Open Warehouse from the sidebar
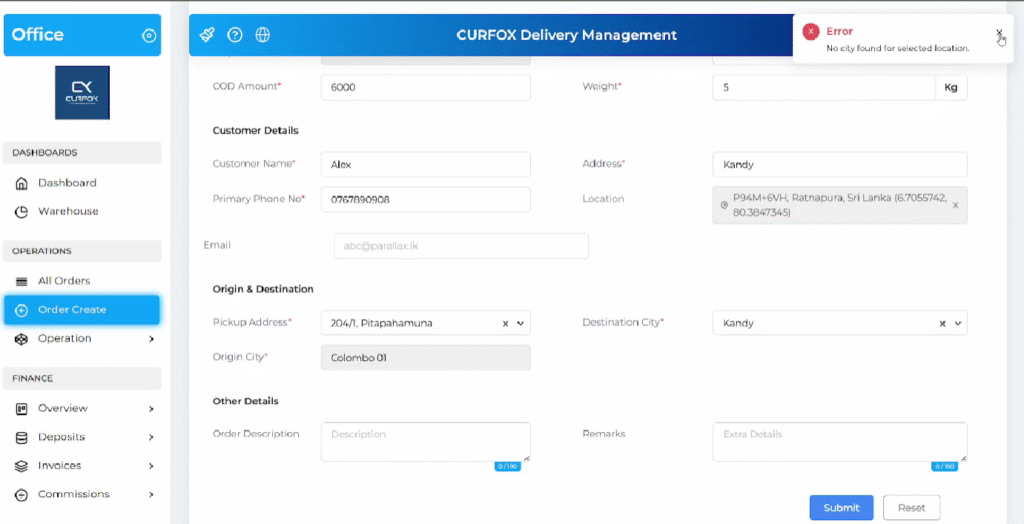This screenshot has width=1024, height=524. tap(68, 212)
